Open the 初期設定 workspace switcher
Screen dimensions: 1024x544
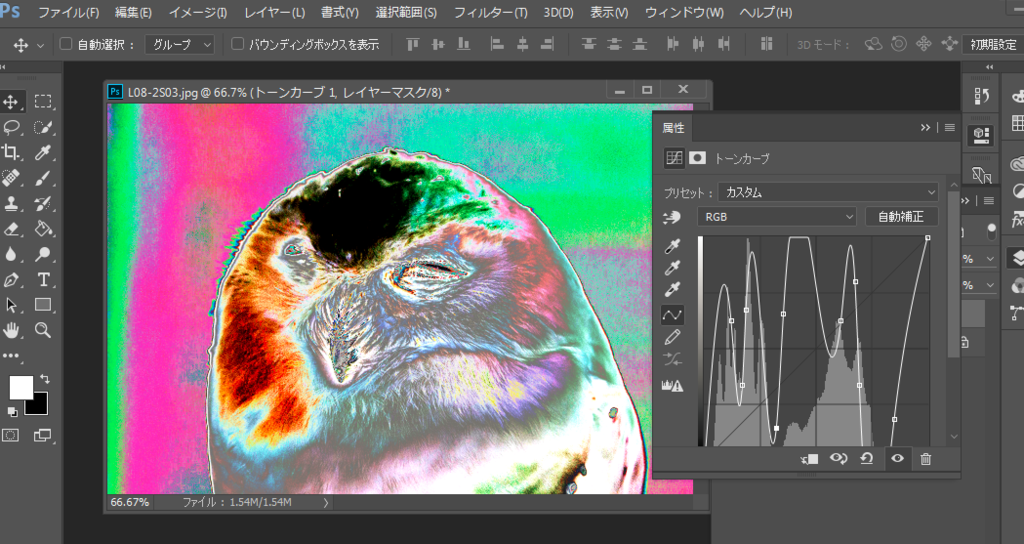993,44
